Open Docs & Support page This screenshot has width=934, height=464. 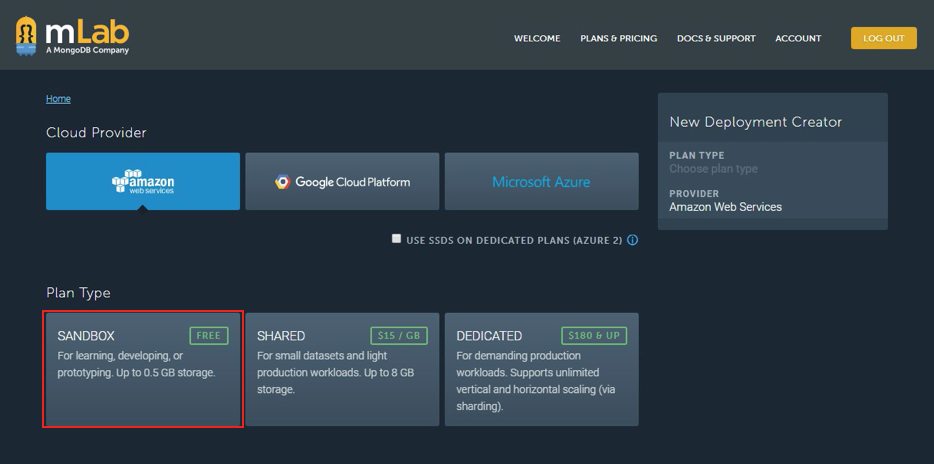point(716,38)
